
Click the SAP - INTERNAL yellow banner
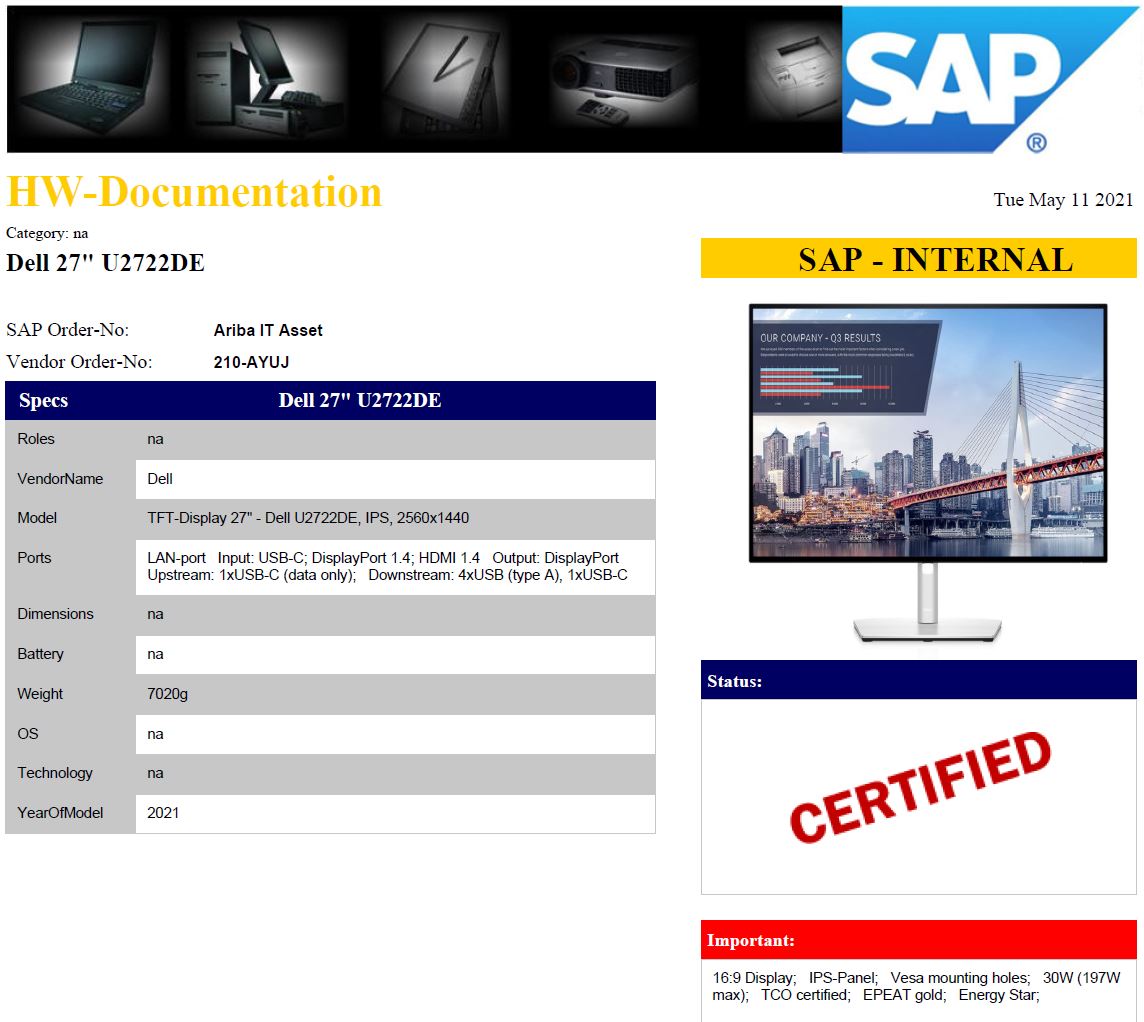919,258
